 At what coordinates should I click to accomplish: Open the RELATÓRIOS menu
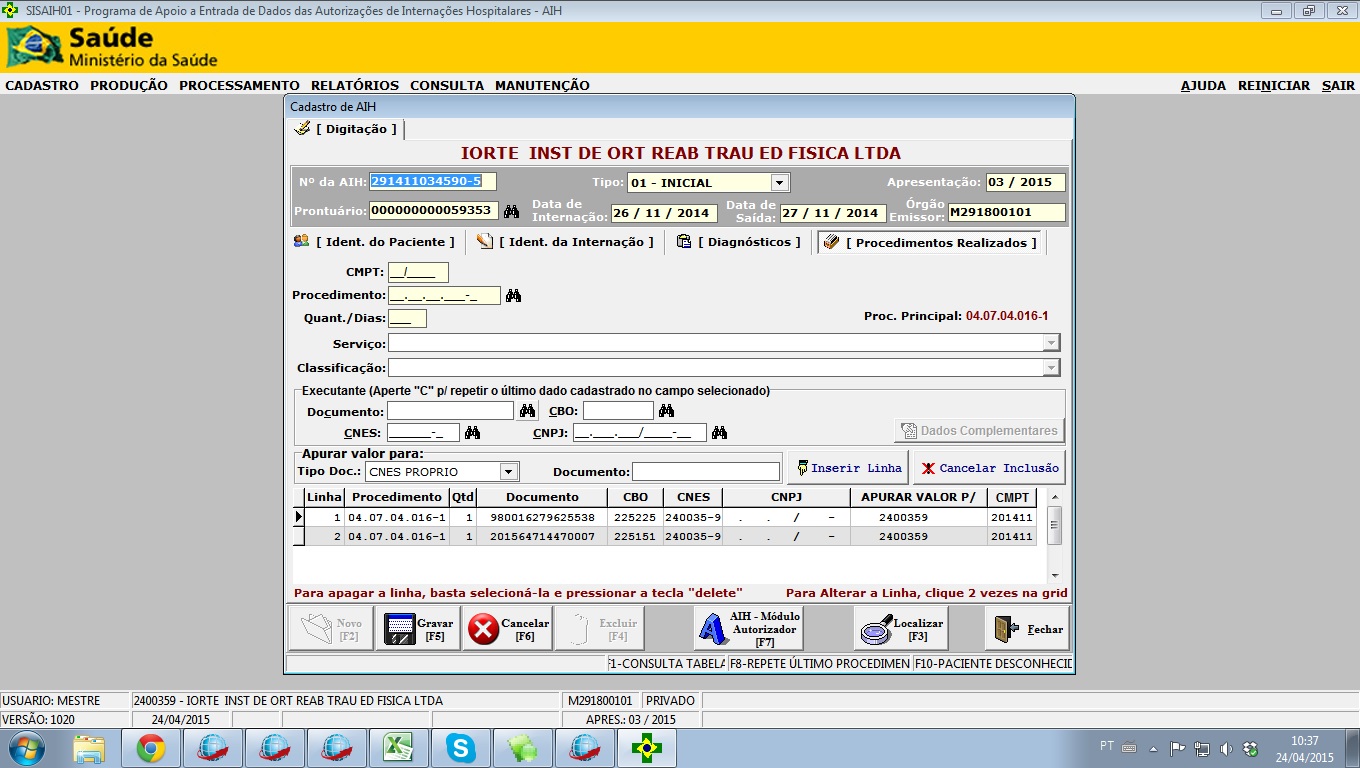click(x=354, y=86)
